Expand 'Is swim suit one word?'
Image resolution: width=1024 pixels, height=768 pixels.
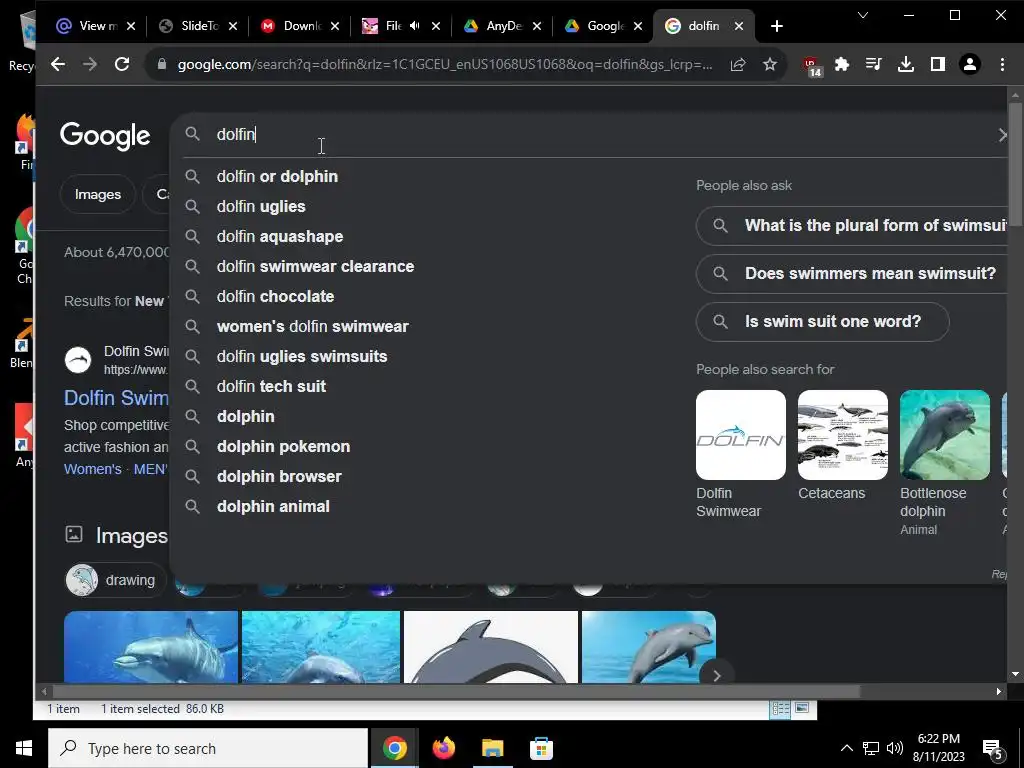(823, 322)
